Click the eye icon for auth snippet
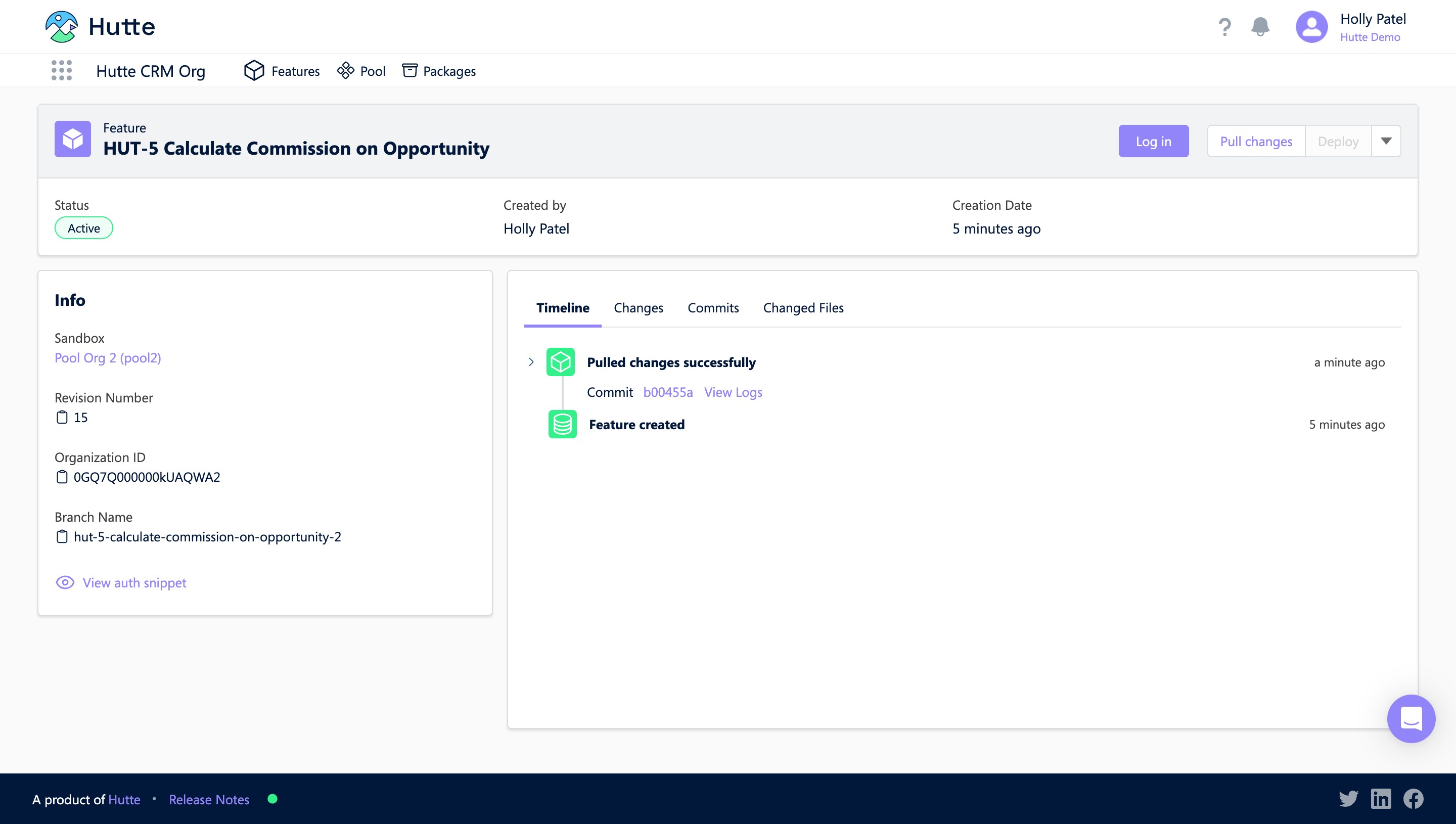The image size is (1456, 824). tap(65, 582)
